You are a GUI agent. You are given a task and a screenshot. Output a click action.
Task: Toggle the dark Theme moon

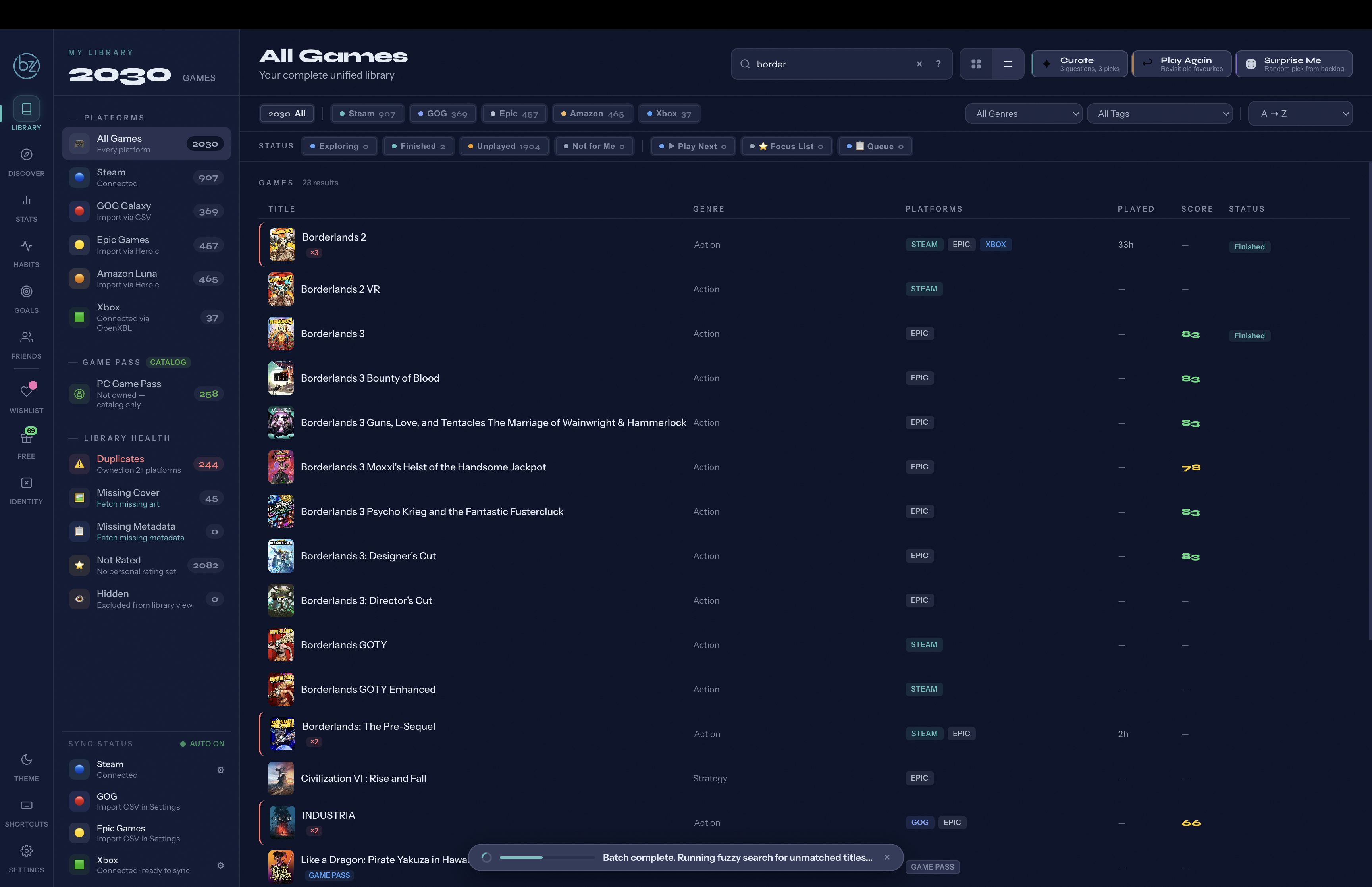coord(27,760)
